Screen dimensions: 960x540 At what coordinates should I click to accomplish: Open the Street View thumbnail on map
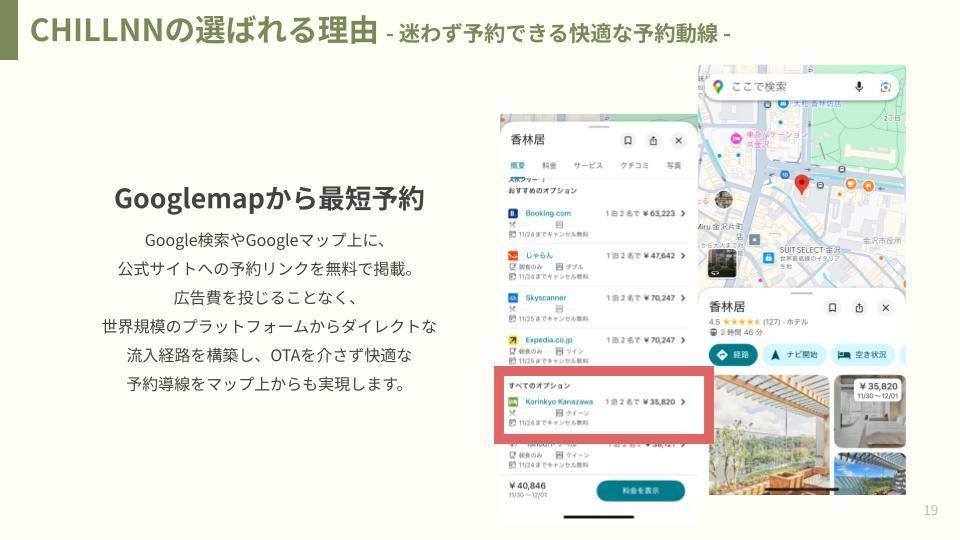(x=722, y=263)
